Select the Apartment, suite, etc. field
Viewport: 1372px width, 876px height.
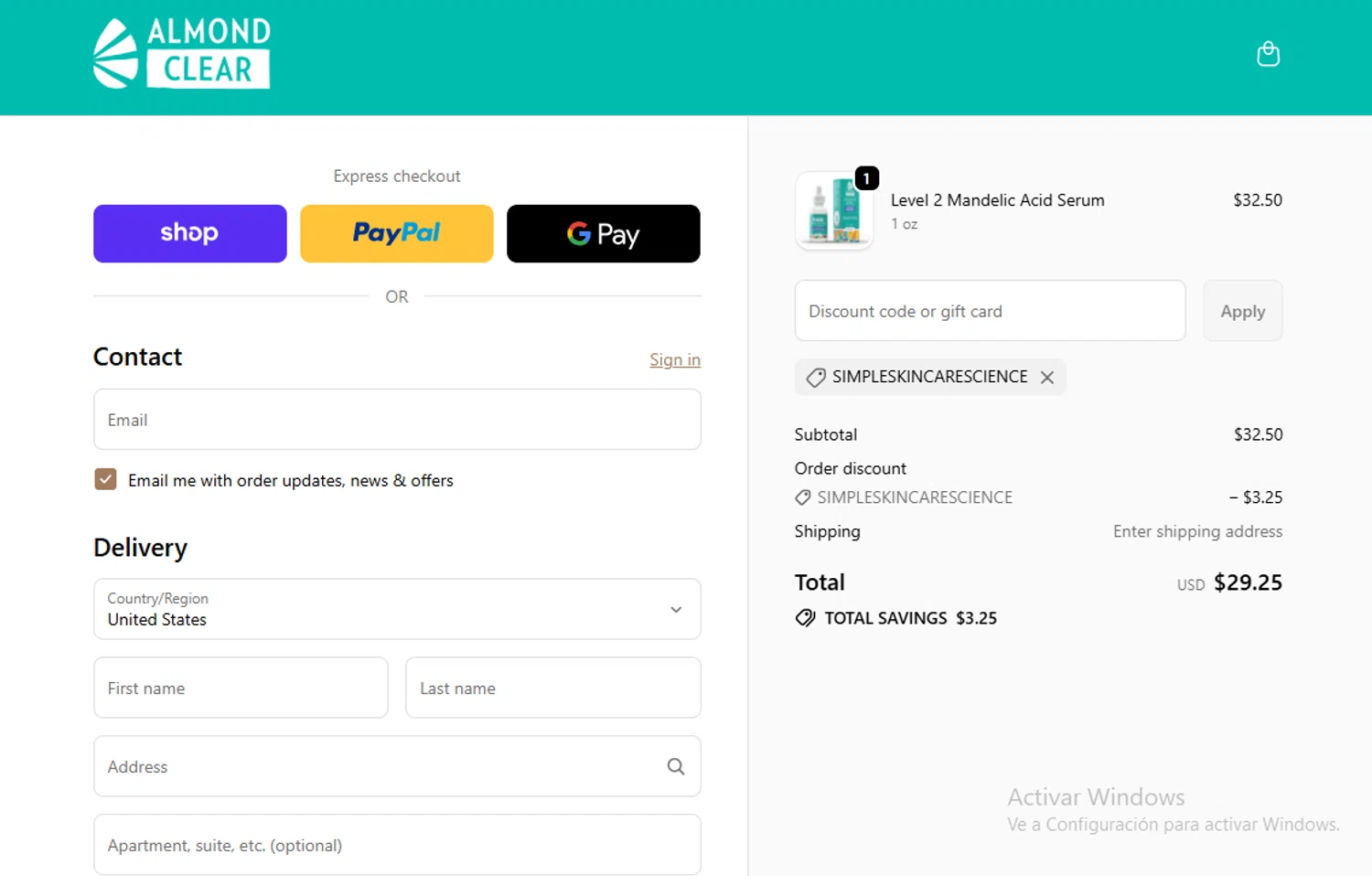(x=397, y=845)
